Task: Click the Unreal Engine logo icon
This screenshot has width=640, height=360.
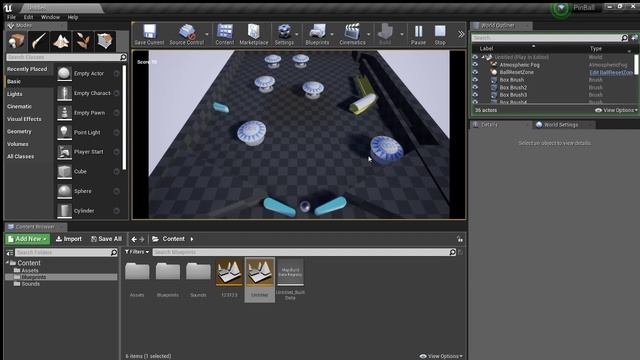Action: (8, 7)
